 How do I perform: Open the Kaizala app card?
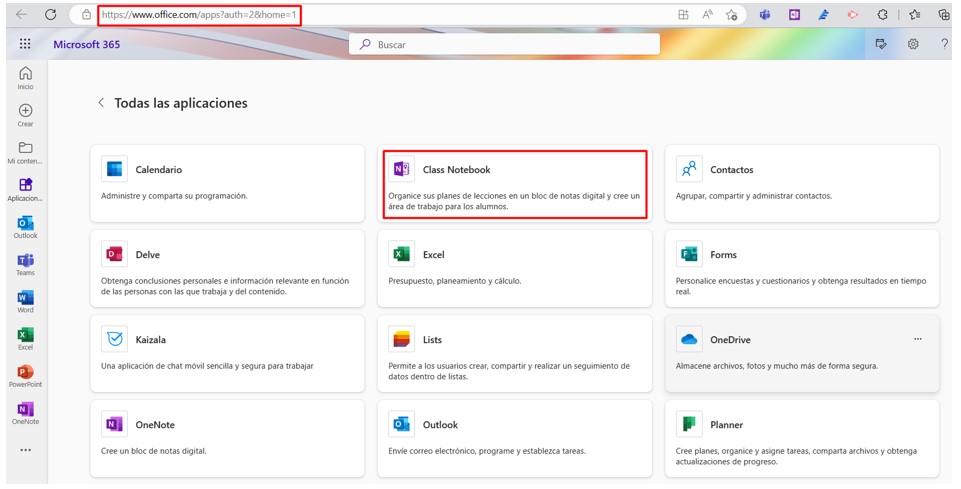point(227,354)
